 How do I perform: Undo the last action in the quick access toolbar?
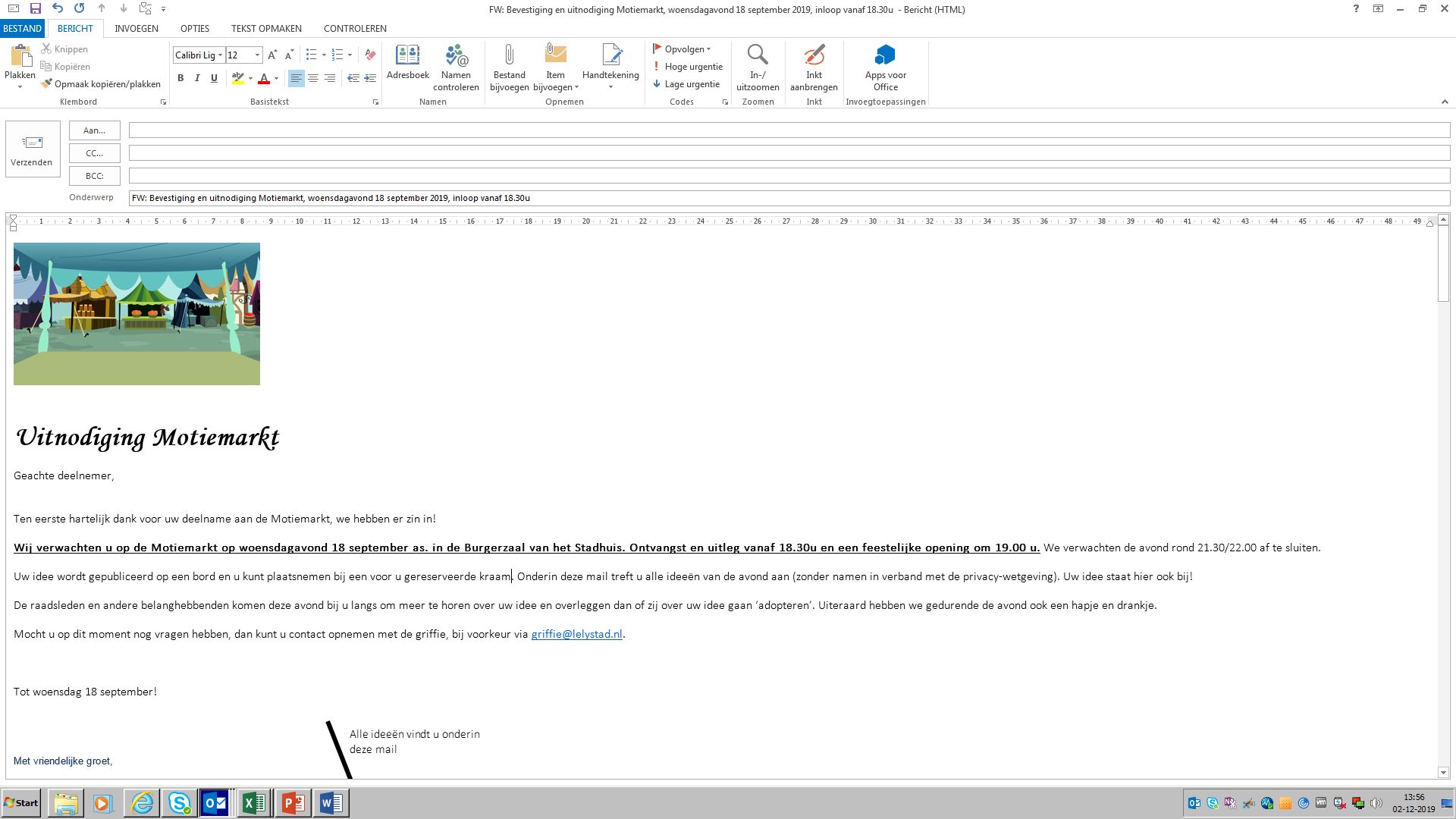[58, 8]
